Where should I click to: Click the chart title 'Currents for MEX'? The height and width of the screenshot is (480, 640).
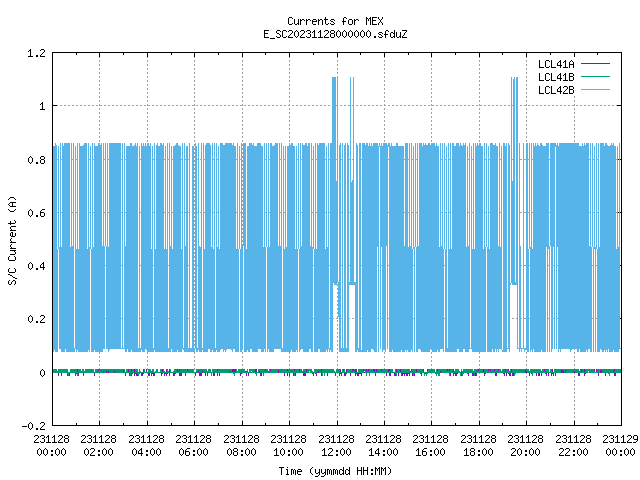point(335,21)
